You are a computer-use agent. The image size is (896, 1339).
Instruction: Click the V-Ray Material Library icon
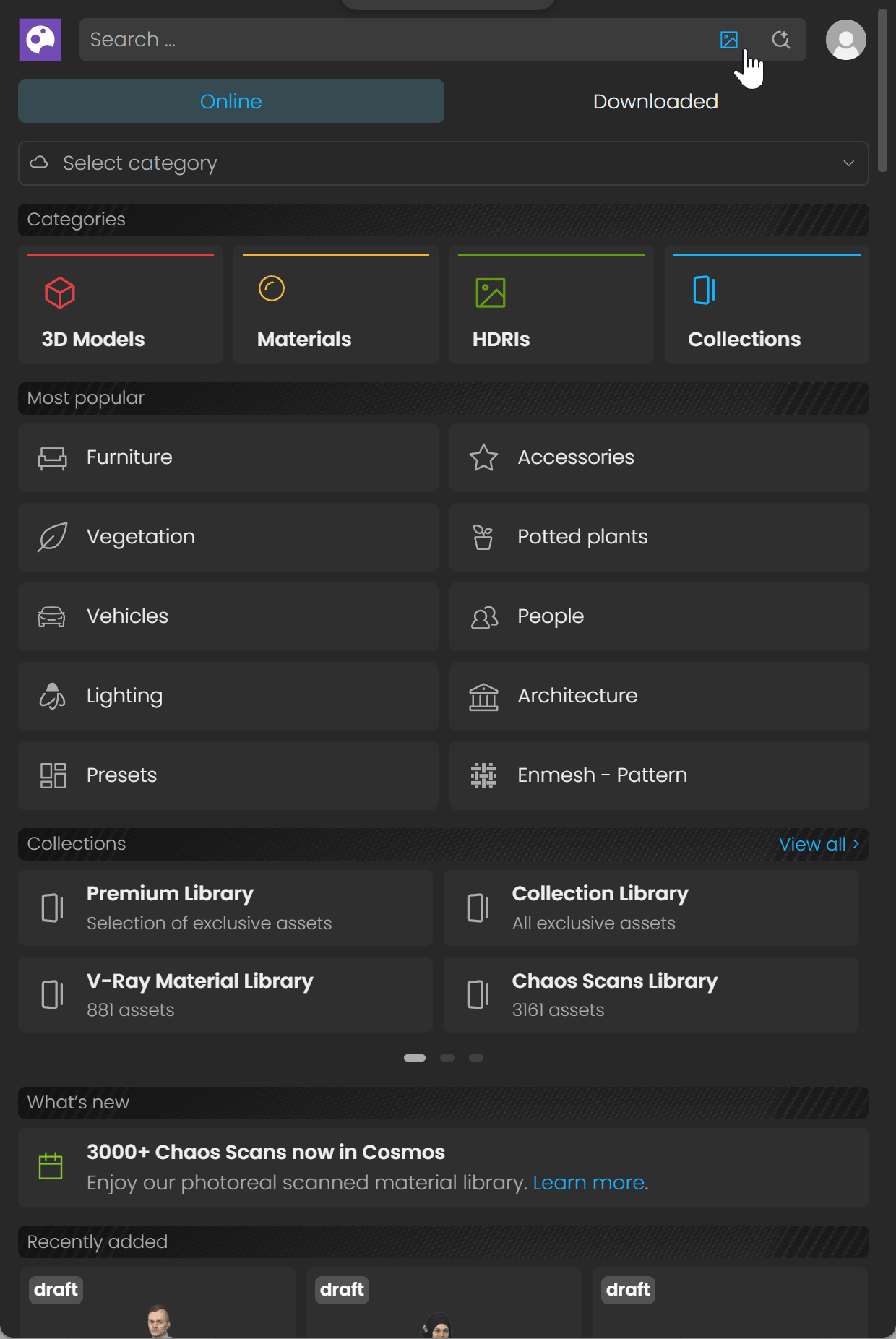pyautogui.click(x=52, y=994)
